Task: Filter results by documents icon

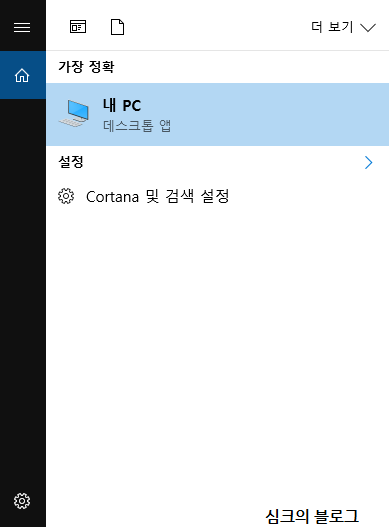Action: (117, 27)
